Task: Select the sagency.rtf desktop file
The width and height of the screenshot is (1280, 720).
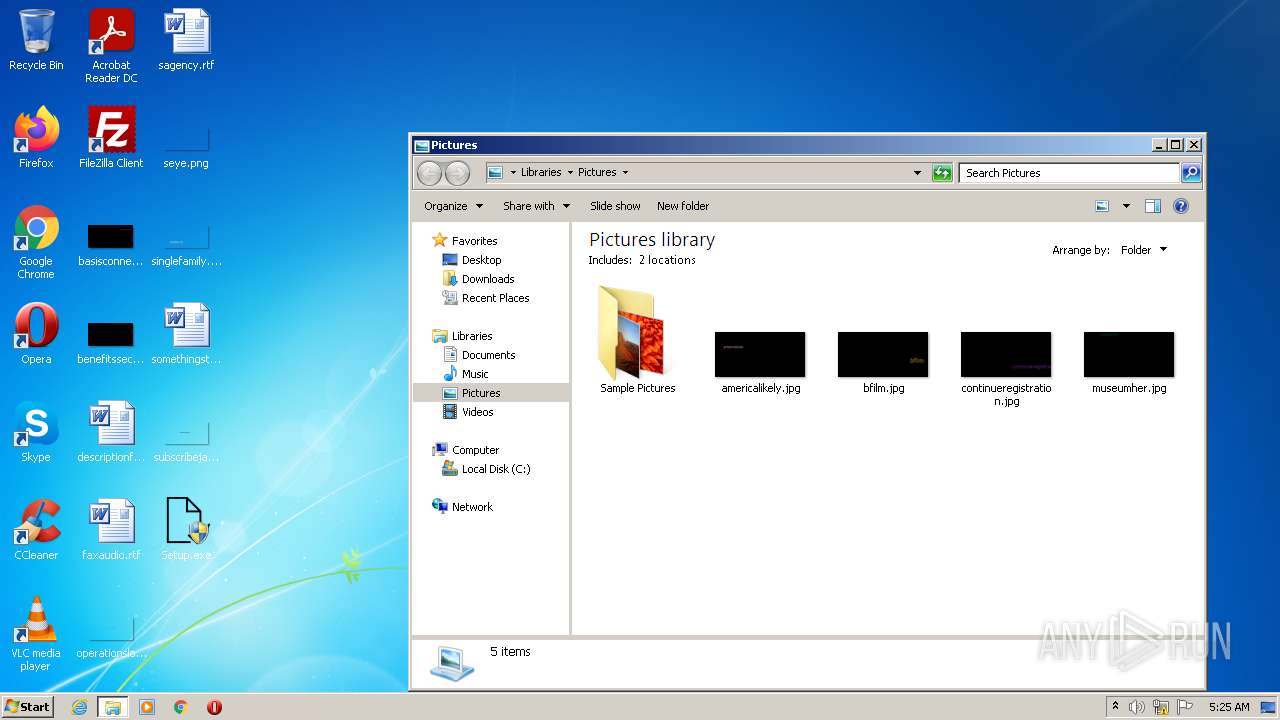Action: [x=186, y=40]
